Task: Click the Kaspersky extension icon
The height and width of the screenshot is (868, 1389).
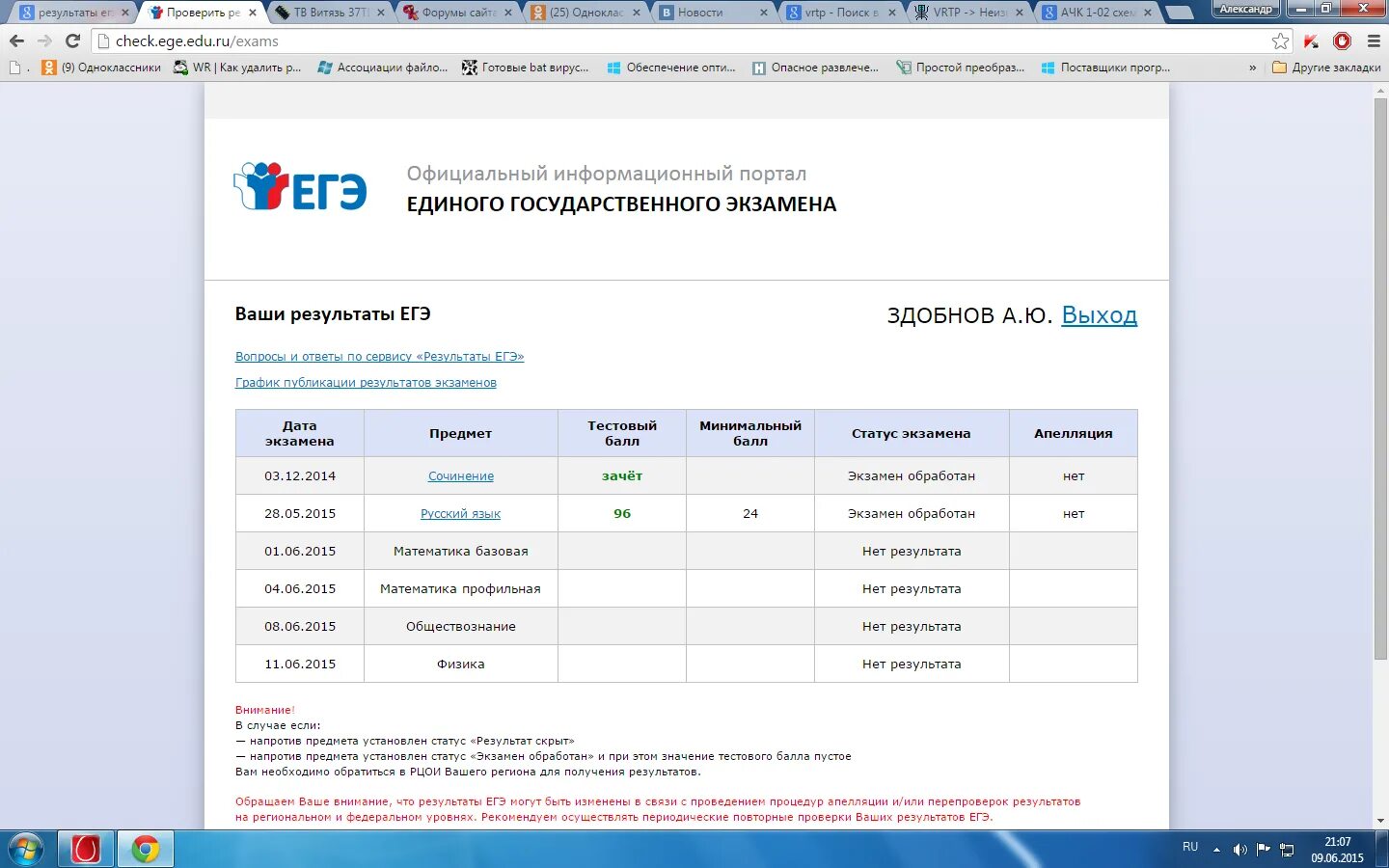Action: [1311, 41]
